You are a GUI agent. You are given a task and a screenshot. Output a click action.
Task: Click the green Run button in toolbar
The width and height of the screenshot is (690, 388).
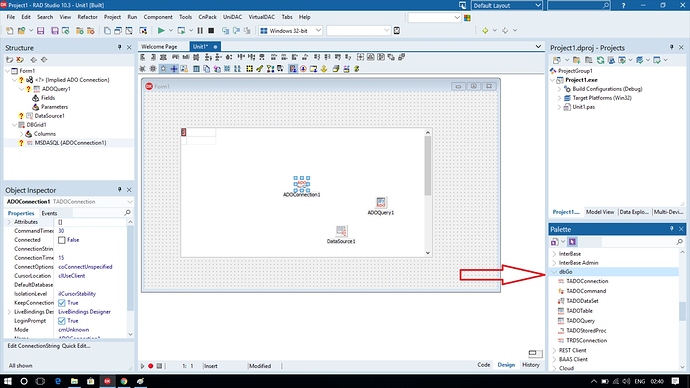[x=161, y=30]
